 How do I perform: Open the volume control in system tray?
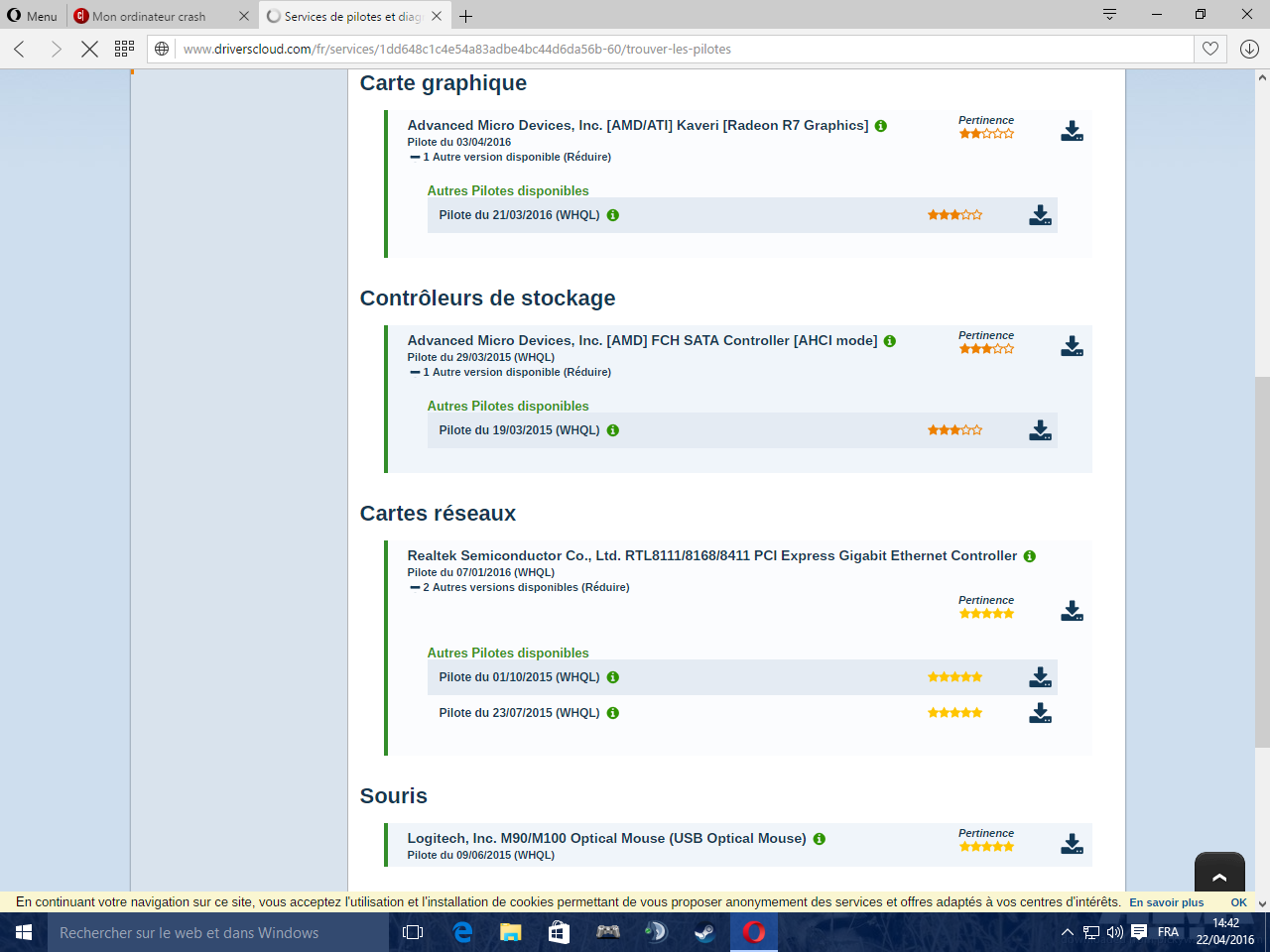pyautogui.click(x=1114, y=932)
